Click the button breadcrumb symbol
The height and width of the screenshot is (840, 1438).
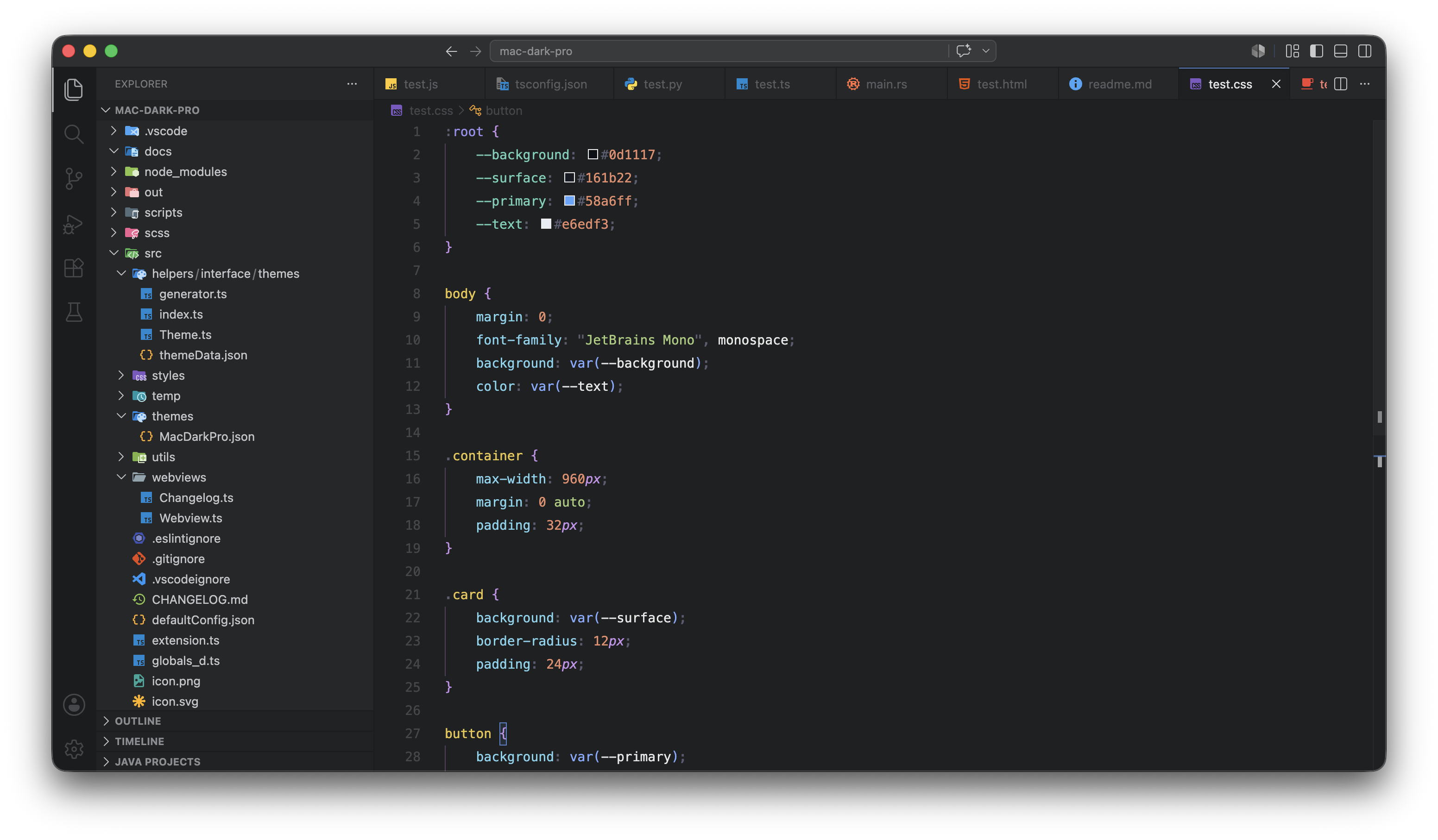[503, 111]
